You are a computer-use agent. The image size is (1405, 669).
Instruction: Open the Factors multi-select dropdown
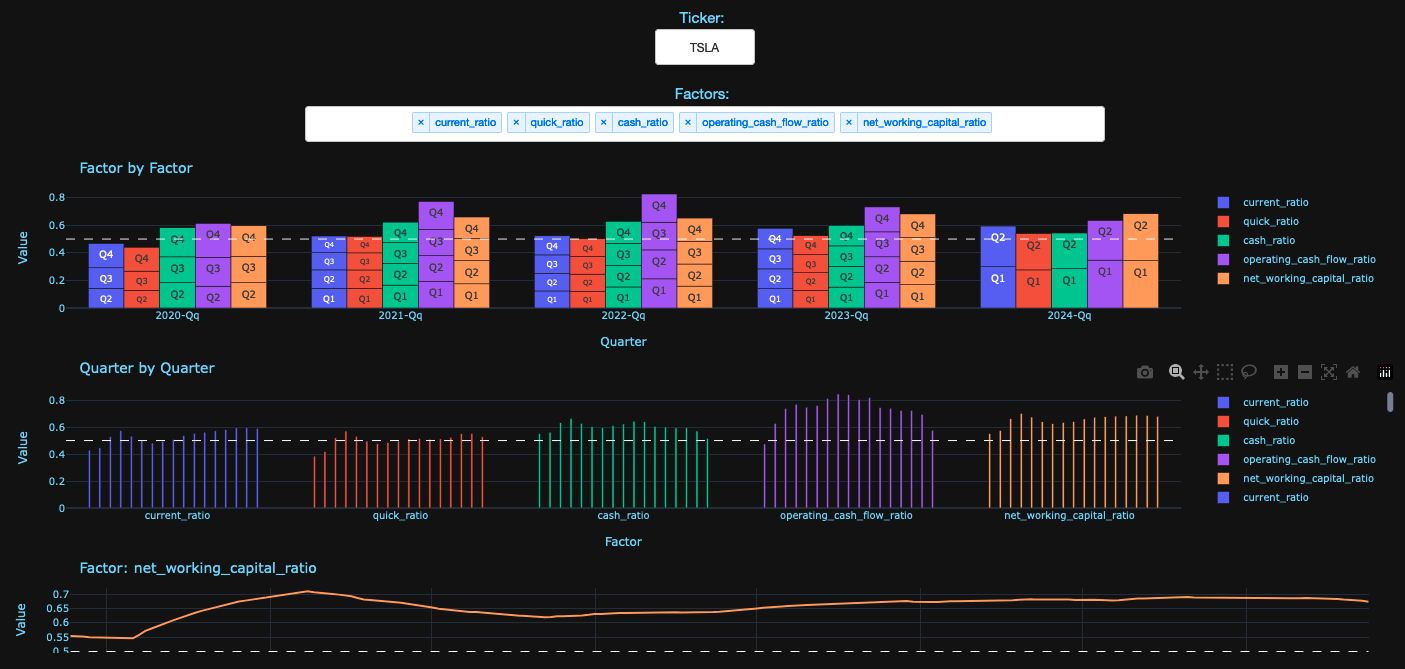(x=1045, y=124)
